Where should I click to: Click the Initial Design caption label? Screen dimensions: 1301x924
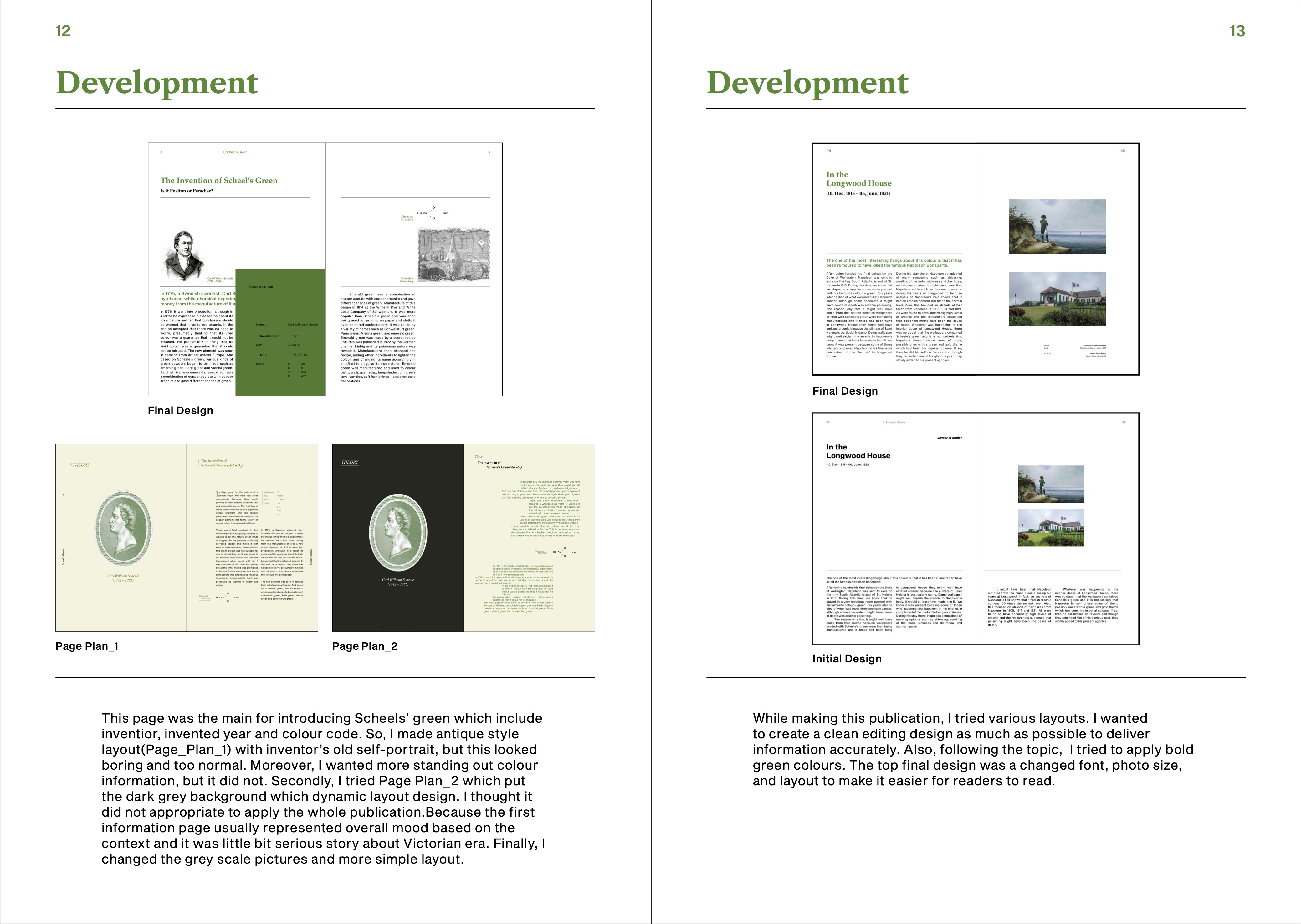pos(847,659)
